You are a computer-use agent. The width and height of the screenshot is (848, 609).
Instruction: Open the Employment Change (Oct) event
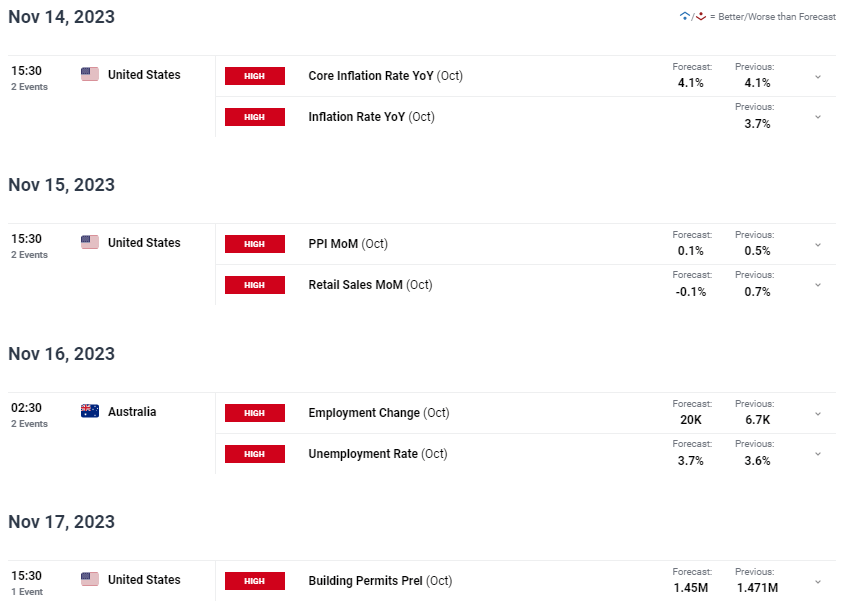[379, 413]
